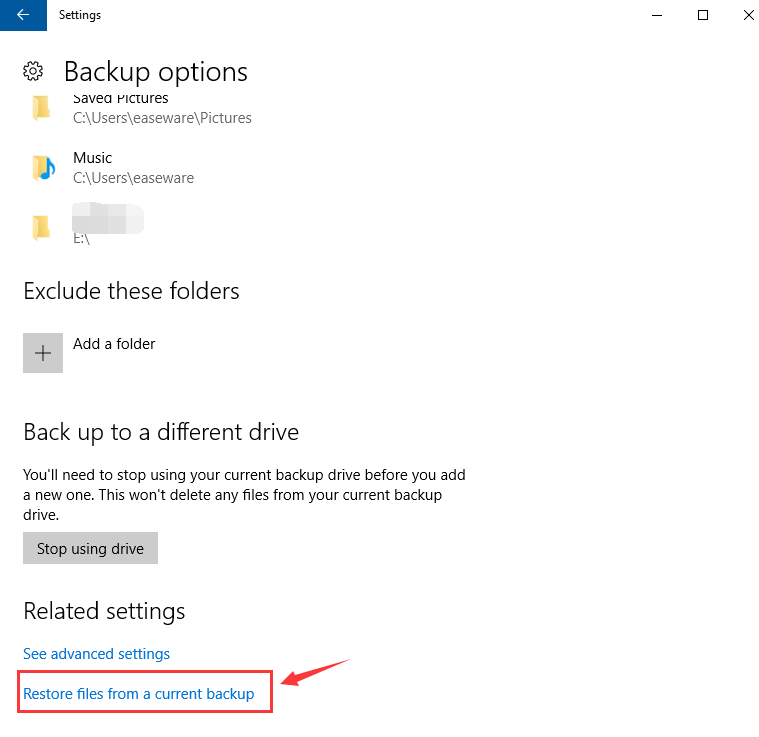Click the Add a folder label
The height and width of the screenshot is (737, 759).
(x=114, y=344)
